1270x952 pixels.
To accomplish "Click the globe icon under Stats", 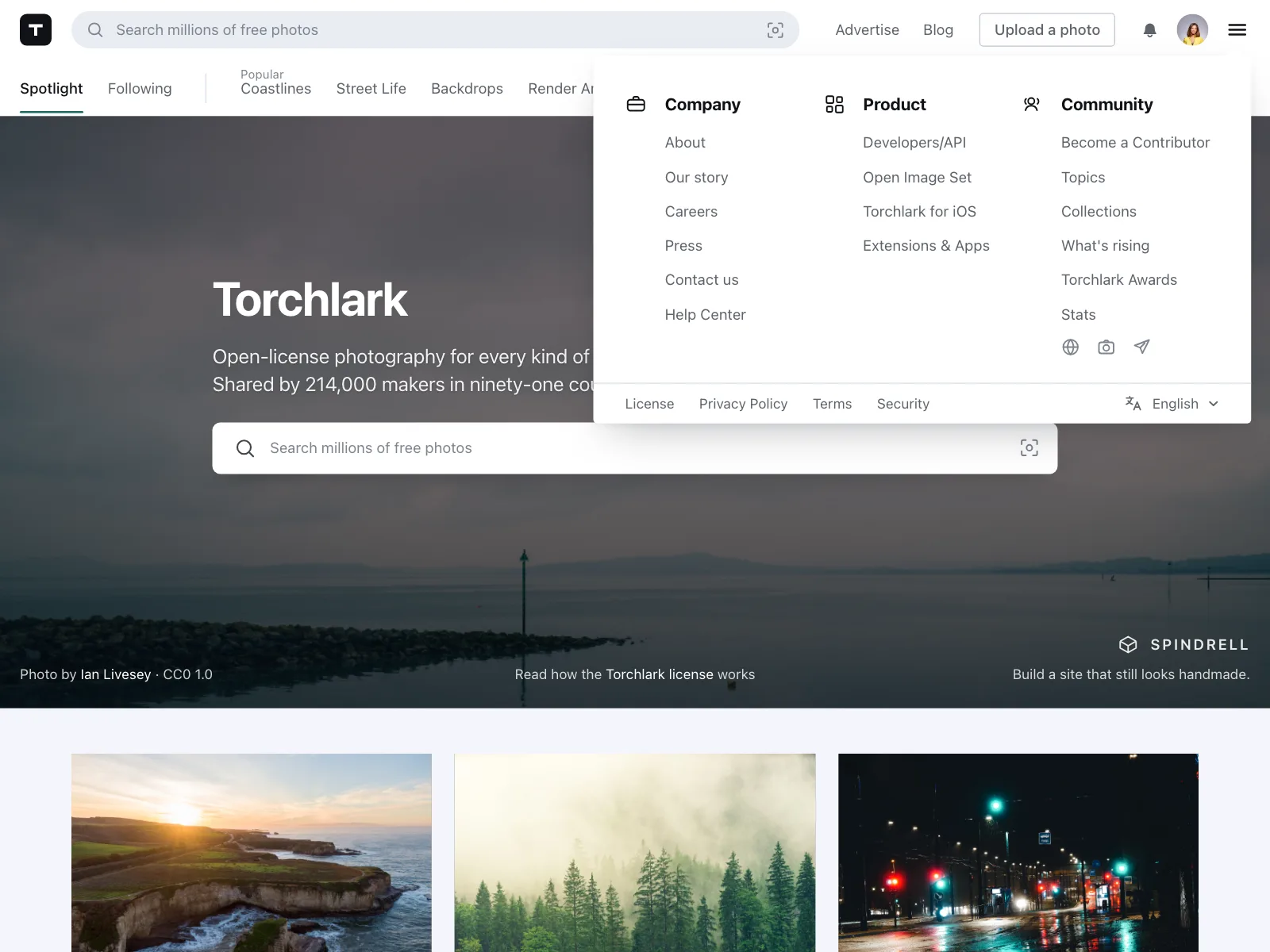I will [1071, 347].
